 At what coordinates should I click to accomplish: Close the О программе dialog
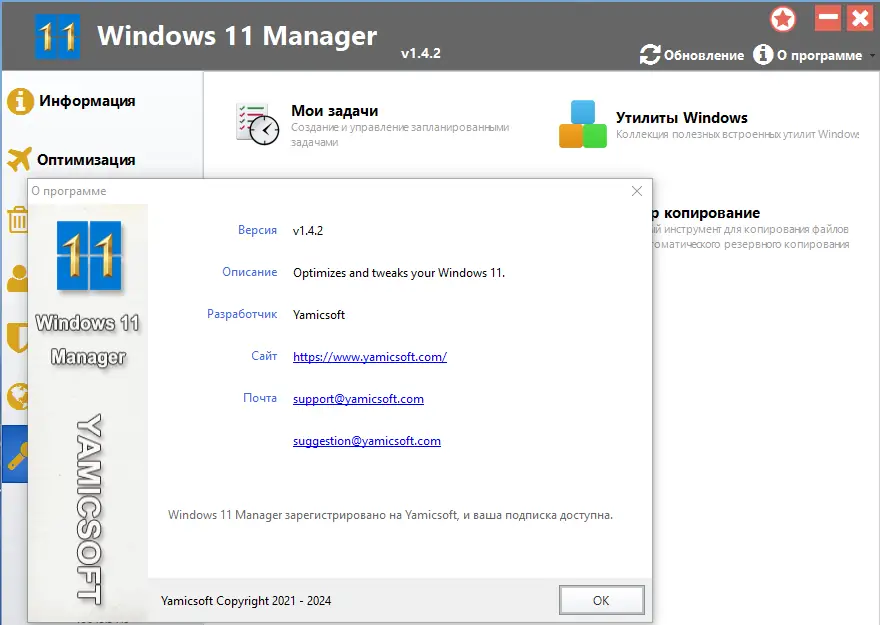636,191
